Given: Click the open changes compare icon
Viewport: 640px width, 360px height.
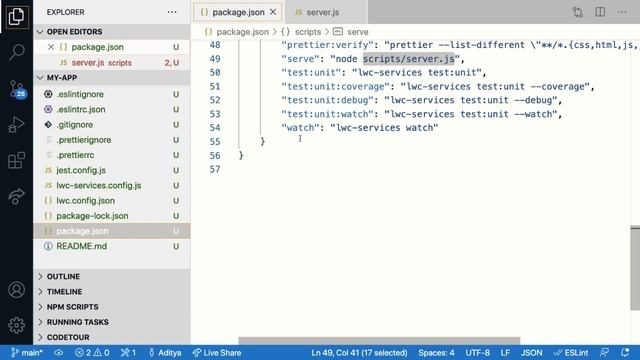Looking at the screenshot, I should (x=578, y=12).
